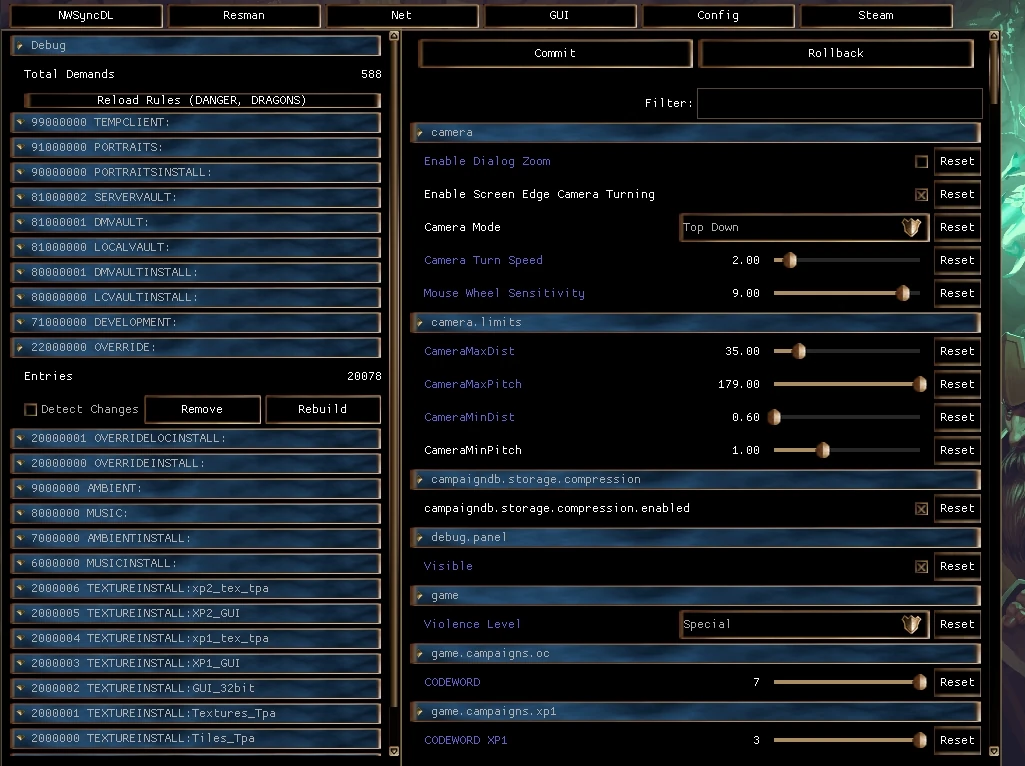Click the arrow icon on 9000000 AMBIENT entry
Viewport: 1025px width, 766px height.
point(20,488)
